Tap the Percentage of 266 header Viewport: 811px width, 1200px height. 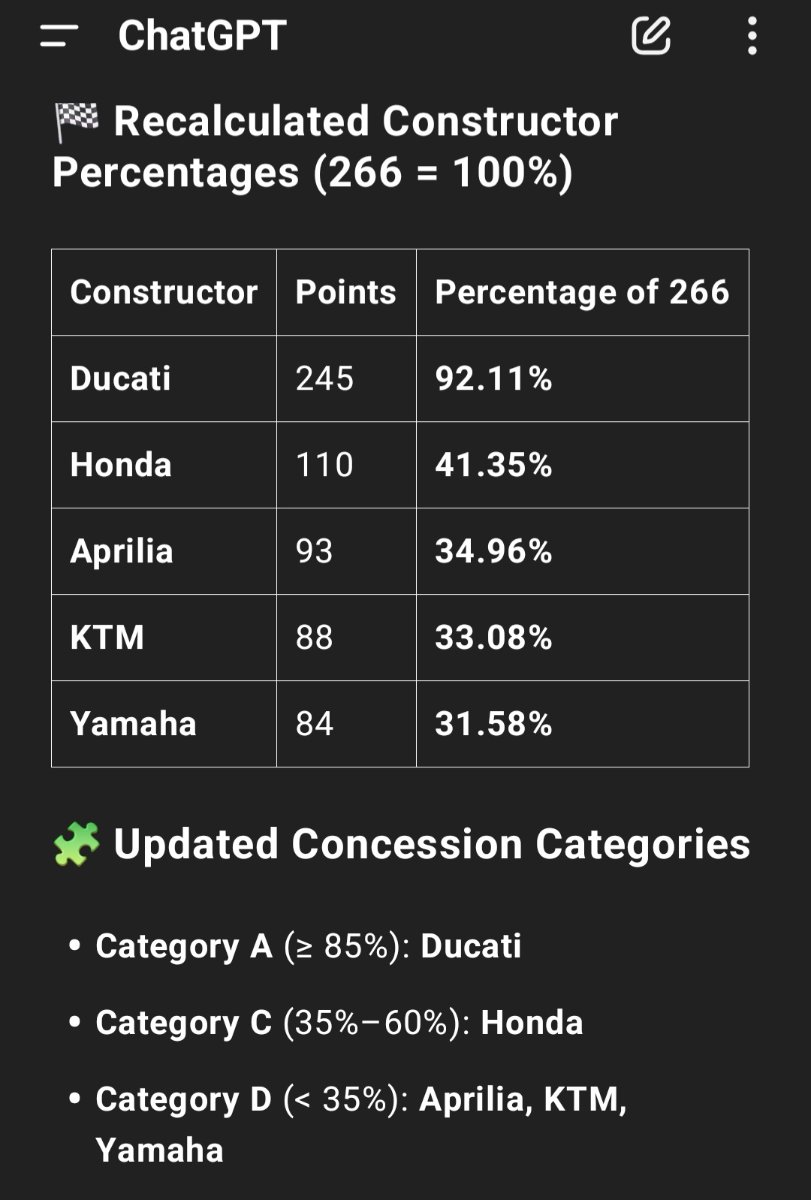pos(583,292)
